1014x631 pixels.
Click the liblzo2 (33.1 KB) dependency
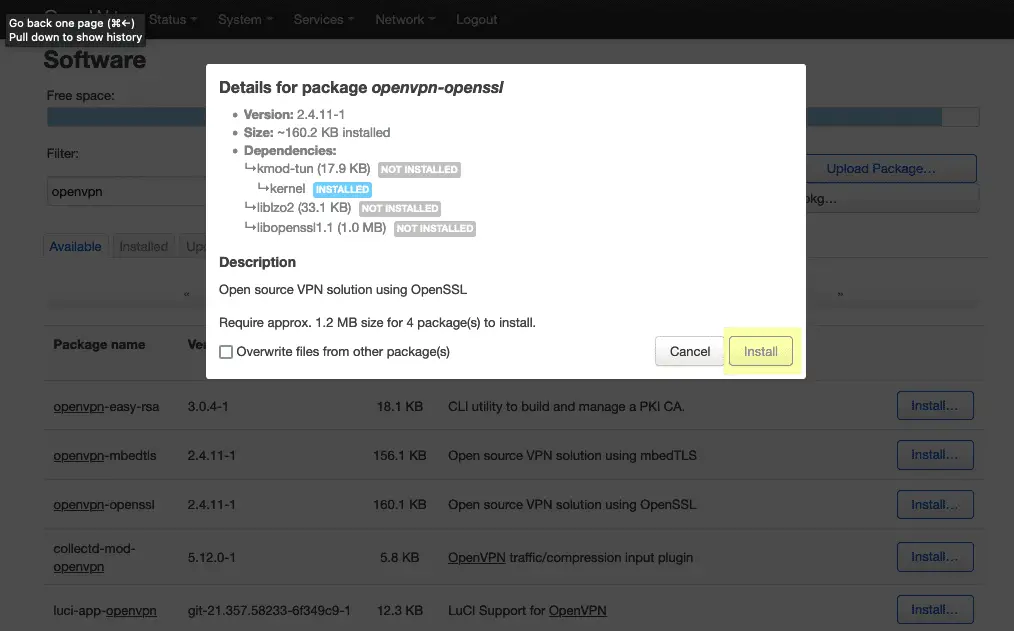pyautogui.click(x=303, y=208)
